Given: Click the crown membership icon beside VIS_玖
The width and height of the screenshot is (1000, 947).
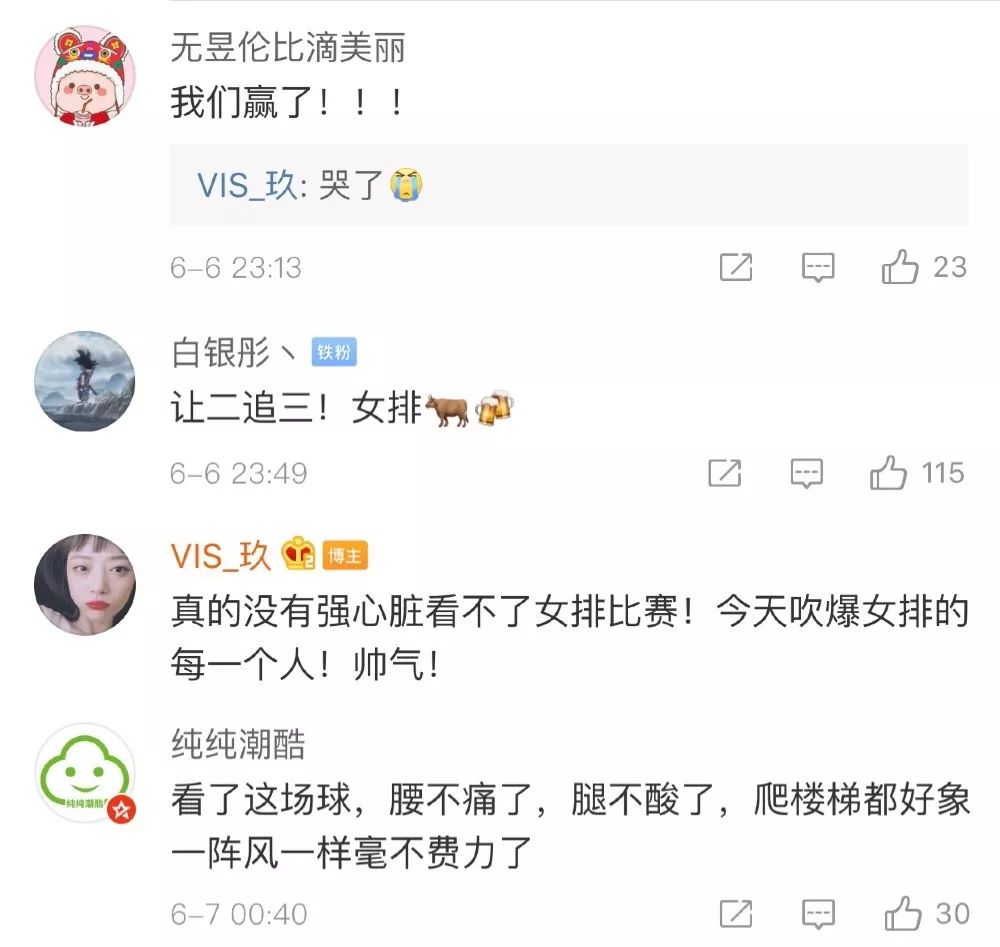Looking at the screenshot, I should click(298, 554).
